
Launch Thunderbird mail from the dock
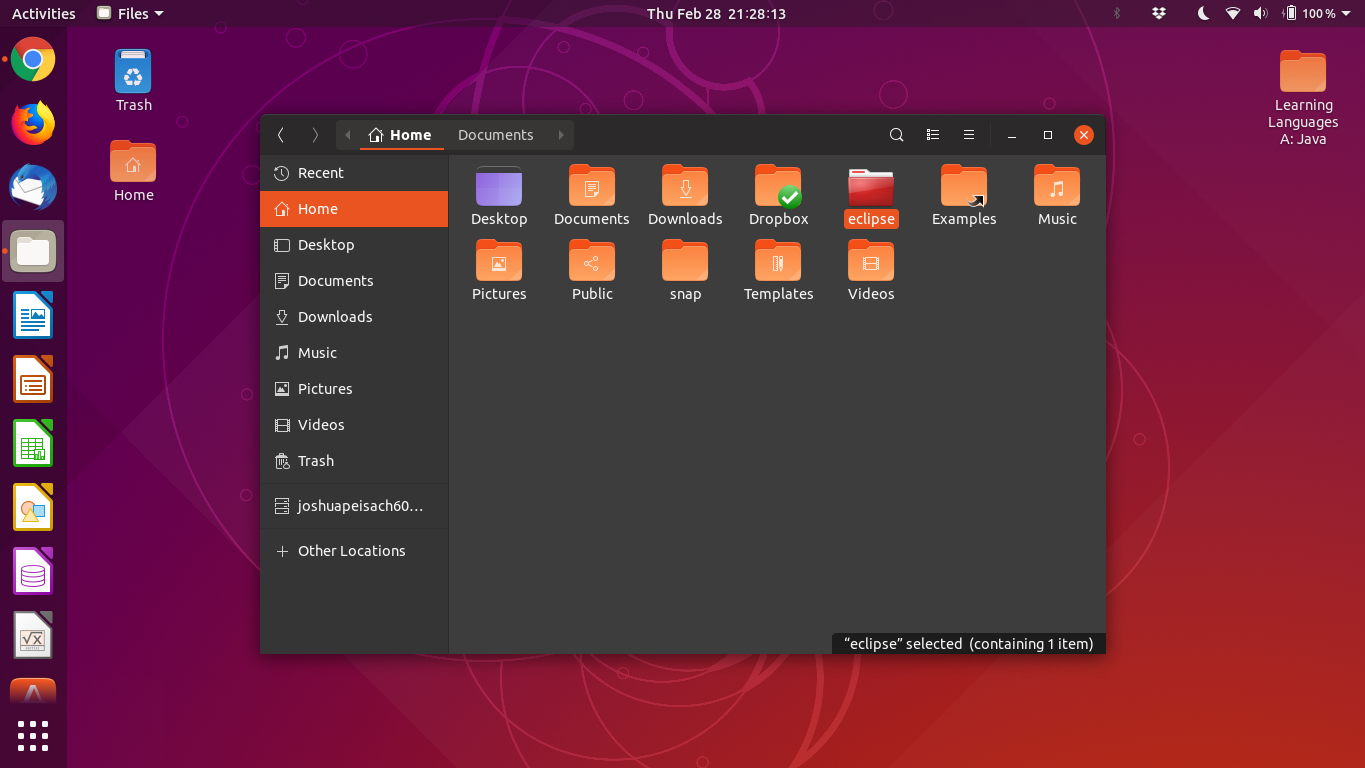(33, 187)
